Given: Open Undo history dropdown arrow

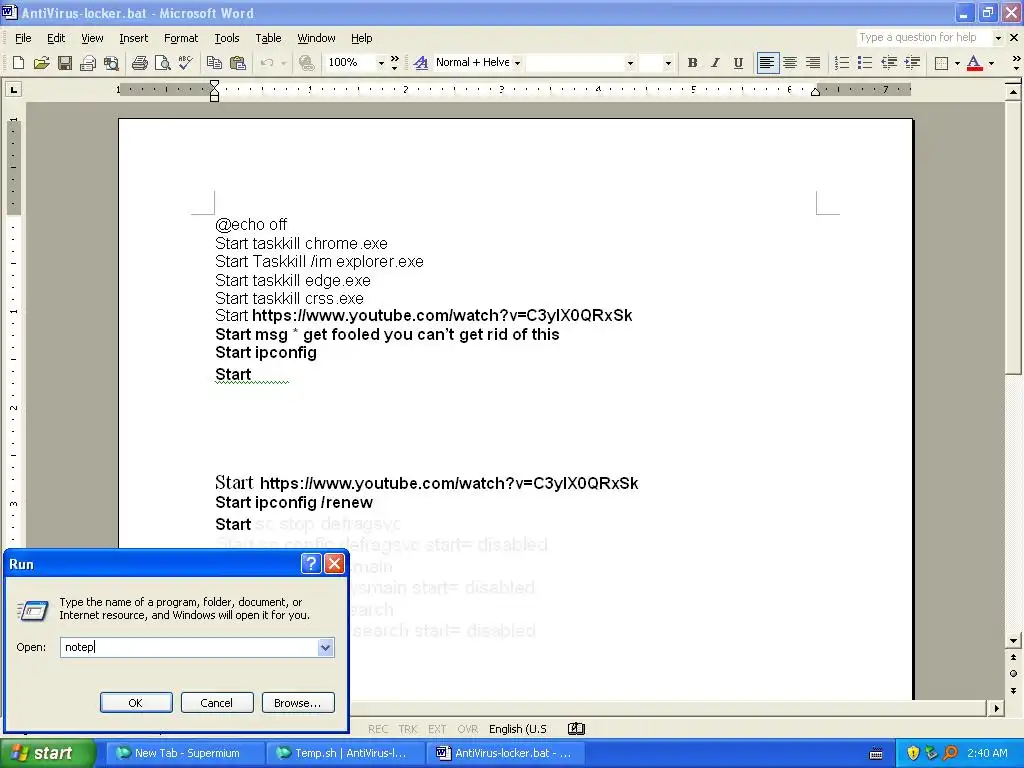Looking at the screenshot, I should coord(283,63).
